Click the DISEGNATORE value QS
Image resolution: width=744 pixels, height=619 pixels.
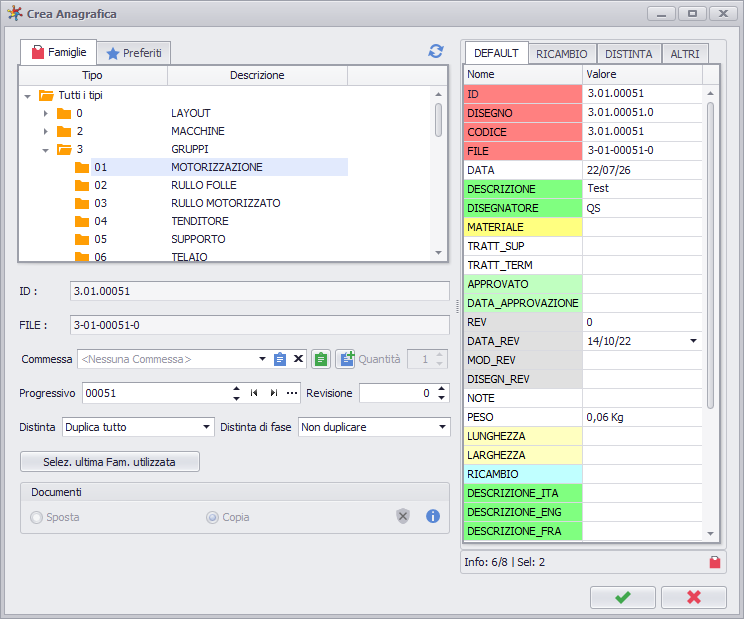tap(642, 208)
